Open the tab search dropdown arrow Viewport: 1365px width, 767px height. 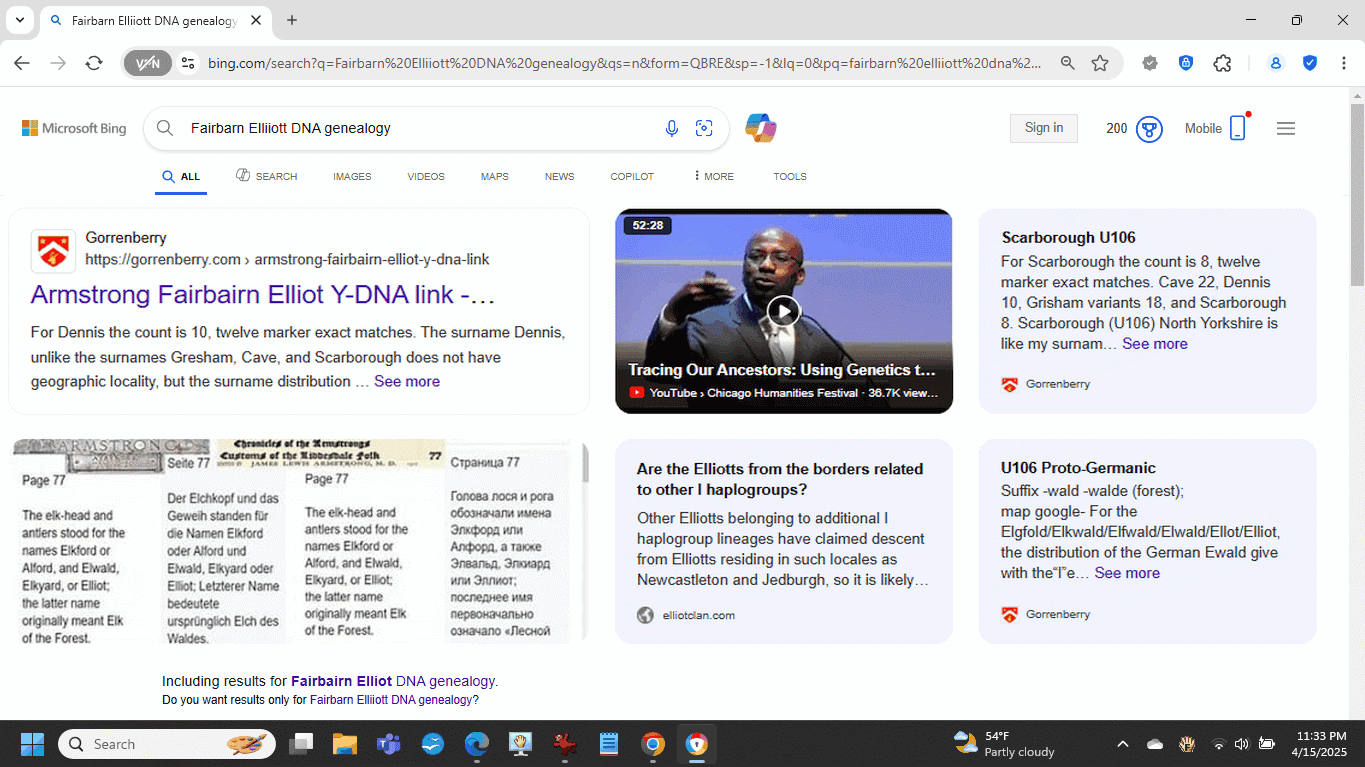19,20
